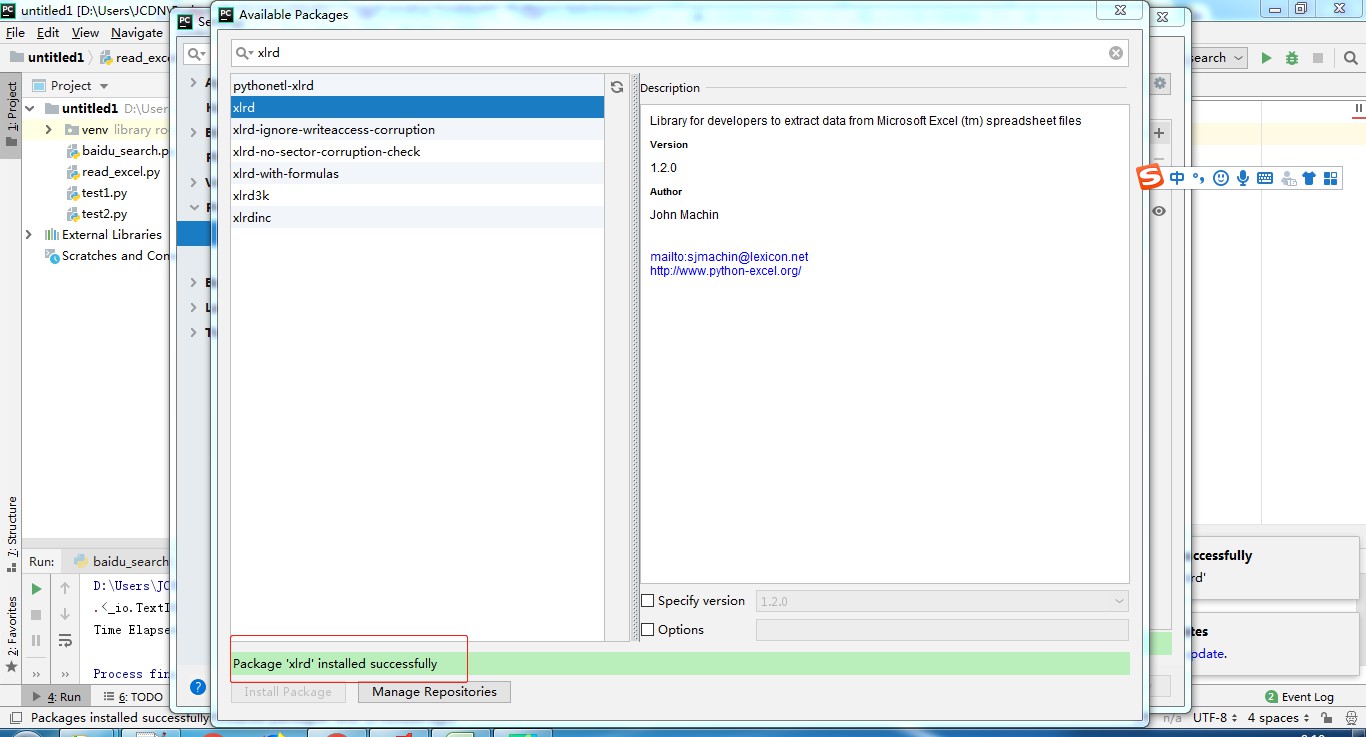Click the Sogou input S logo
Screen dimensions: 1366x737
coord(1151,178)
